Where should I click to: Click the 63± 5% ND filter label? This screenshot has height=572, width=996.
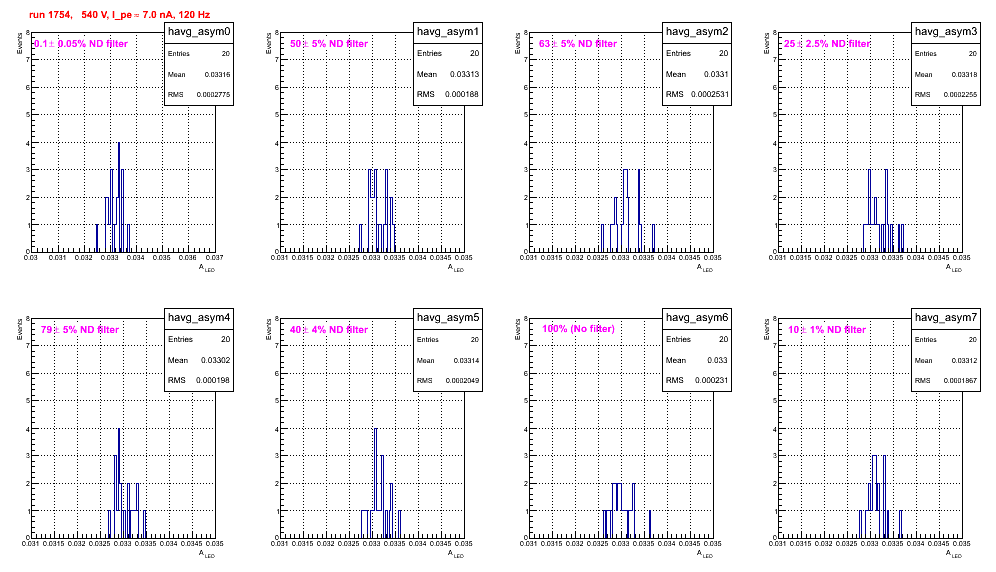point(578,44)
